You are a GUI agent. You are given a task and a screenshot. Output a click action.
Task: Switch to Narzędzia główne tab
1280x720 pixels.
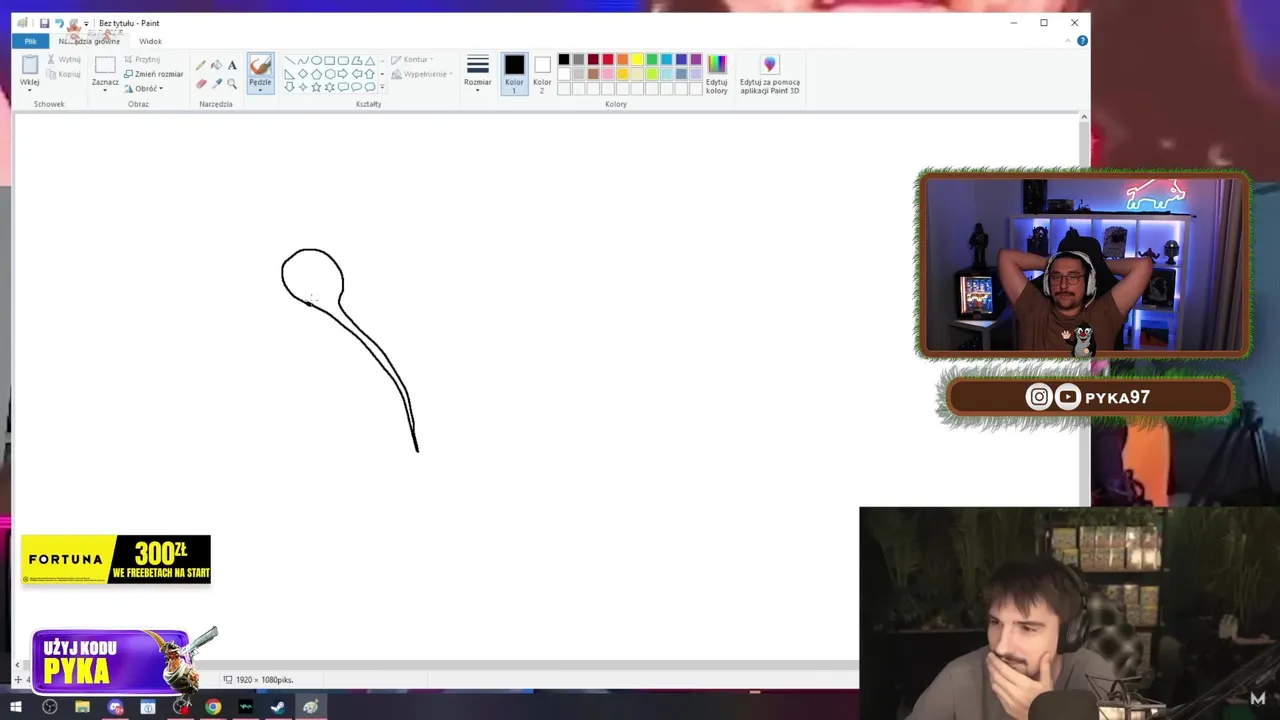(x=89, y=41)
